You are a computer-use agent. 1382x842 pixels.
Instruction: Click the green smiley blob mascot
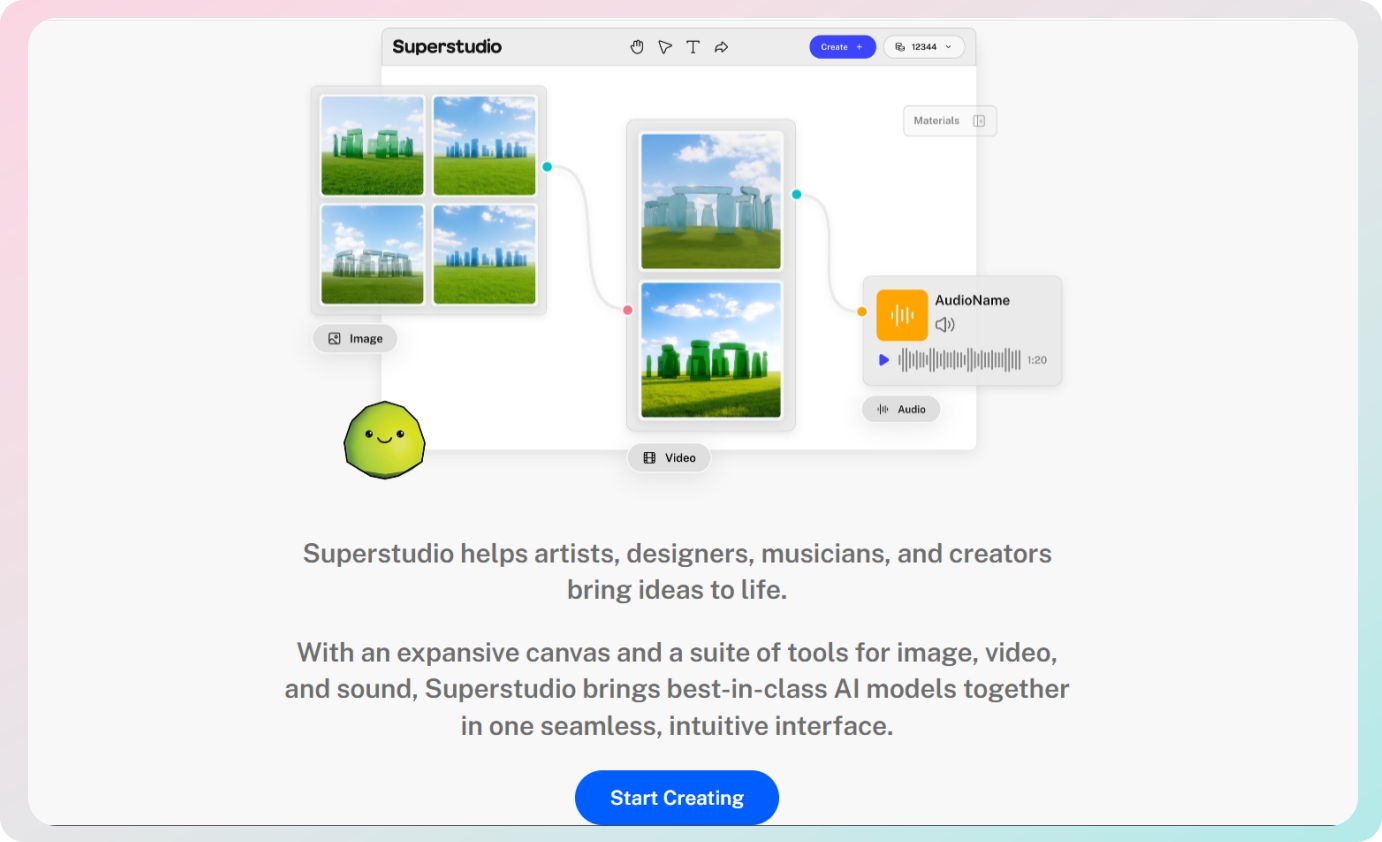point(385,439)
